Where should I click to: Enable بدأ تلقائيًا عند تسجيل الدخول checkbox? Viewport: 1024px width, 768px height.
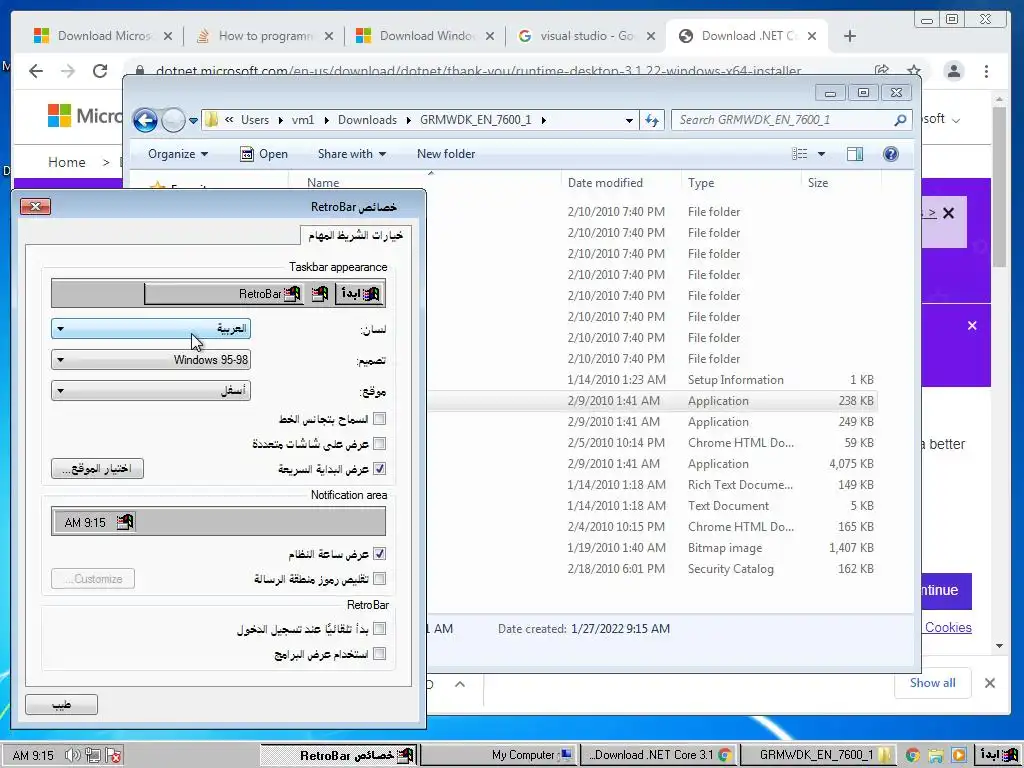(x=379, y=629)
